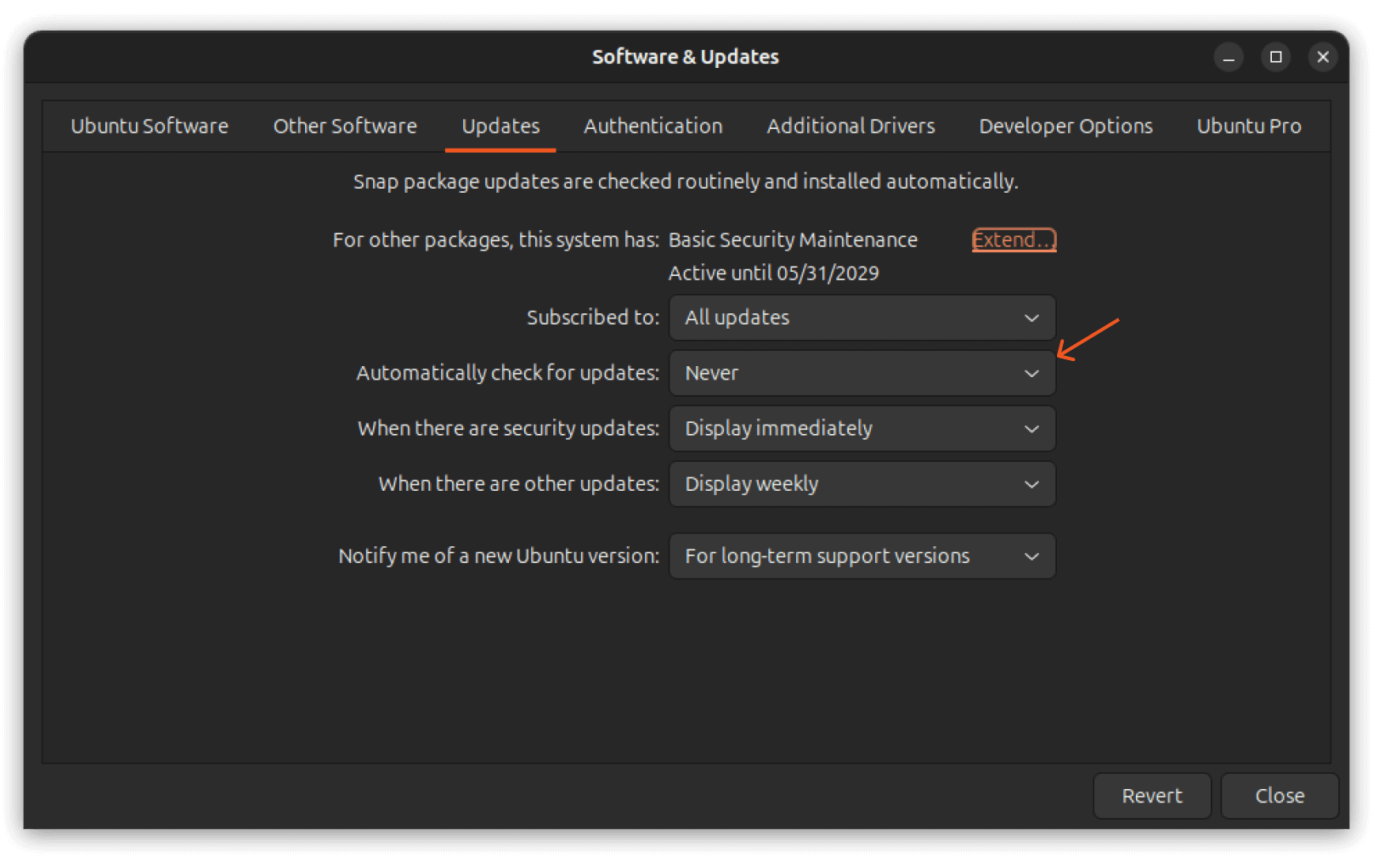Click 'When there are other updates:' label
Screen dimensions: 1373x868
tap(519, 484)
